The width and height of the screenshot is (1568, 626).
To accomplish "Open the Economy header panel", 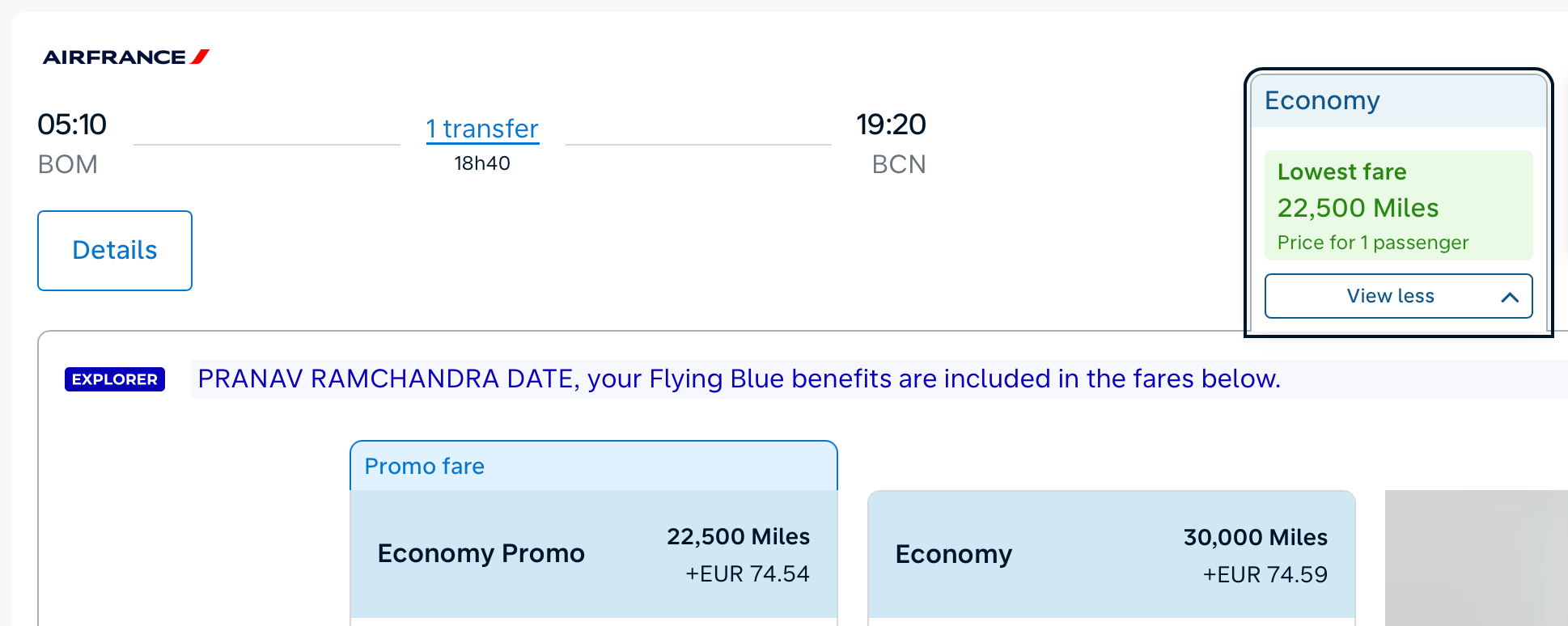I will click(1322, 99).
